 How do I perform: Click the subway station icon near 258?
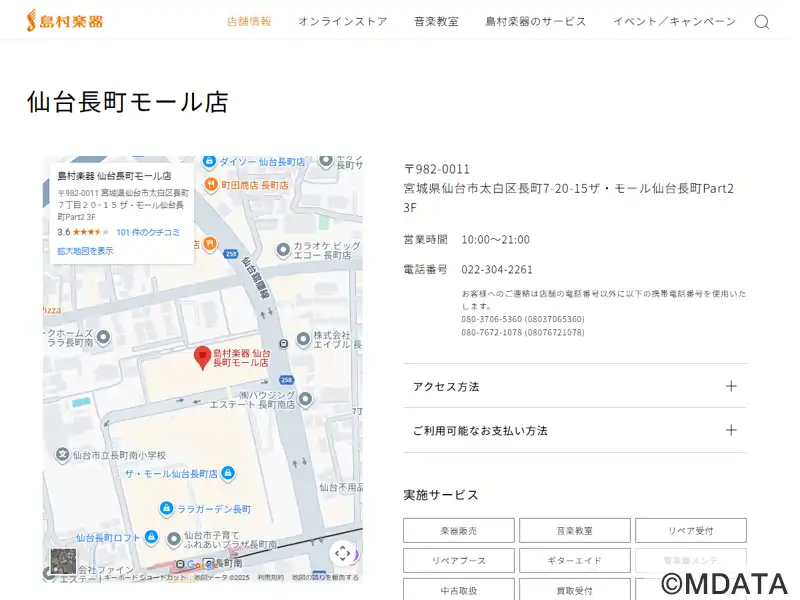click(284, 344)
